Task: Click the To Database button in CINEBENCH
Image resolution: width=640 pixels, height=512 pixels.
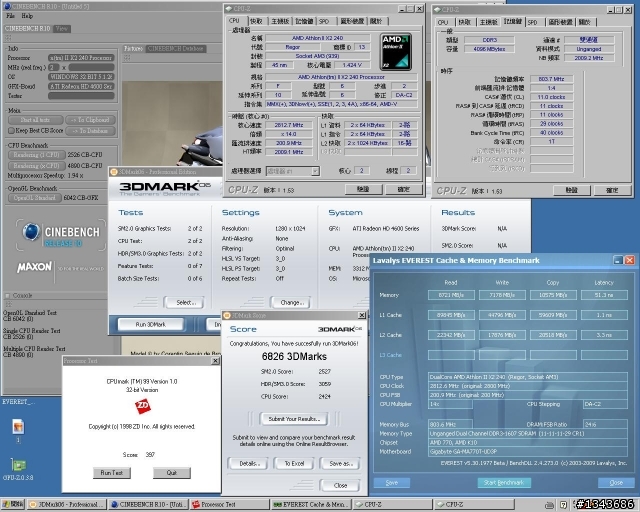Action: pos(90,131)
